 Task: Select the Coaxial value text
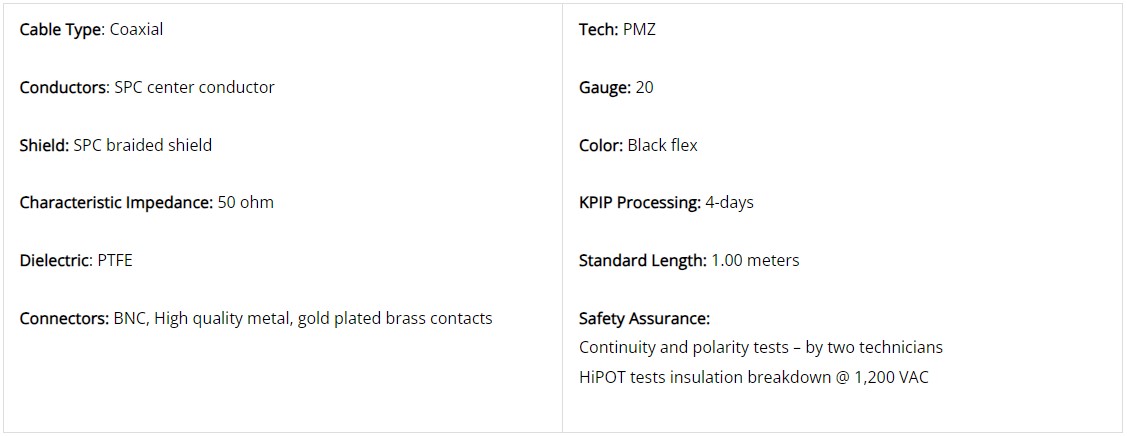[137, 30]
